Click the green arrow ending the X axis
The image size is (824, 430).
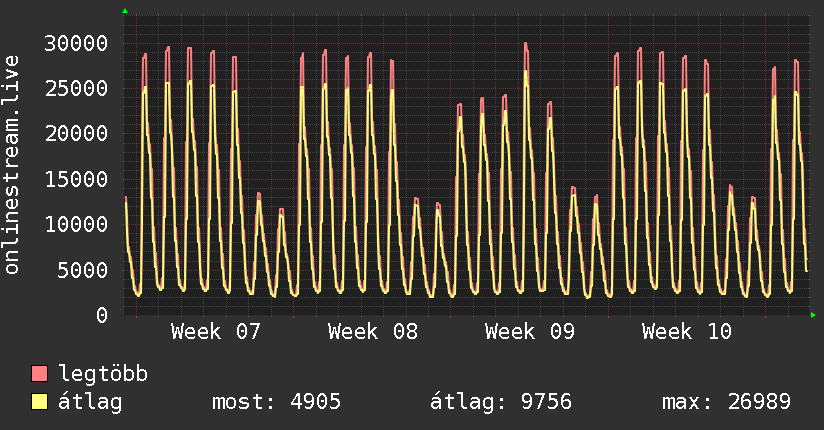[x=814, y=315]
